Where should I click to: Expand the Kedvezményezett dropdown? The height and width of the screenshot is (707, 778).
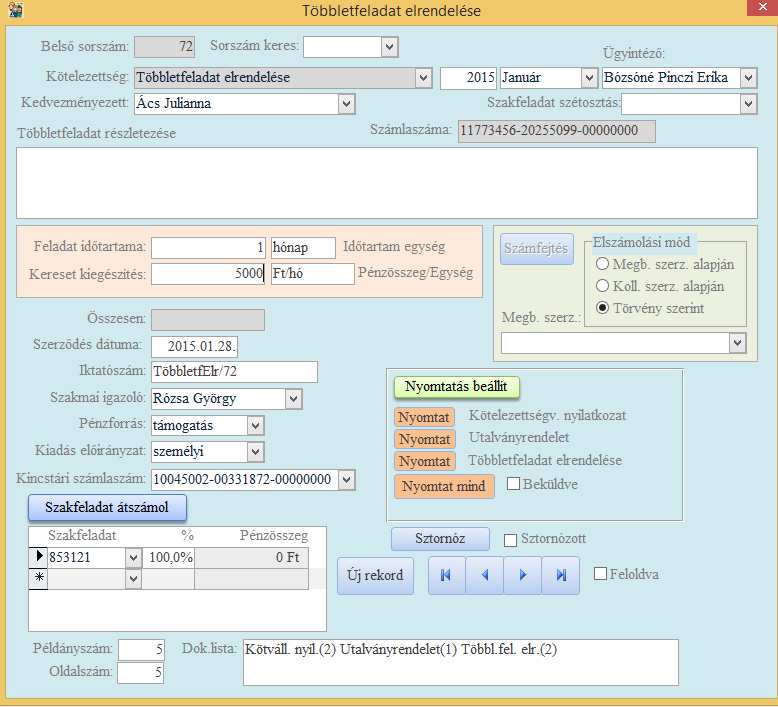(346, 104)
